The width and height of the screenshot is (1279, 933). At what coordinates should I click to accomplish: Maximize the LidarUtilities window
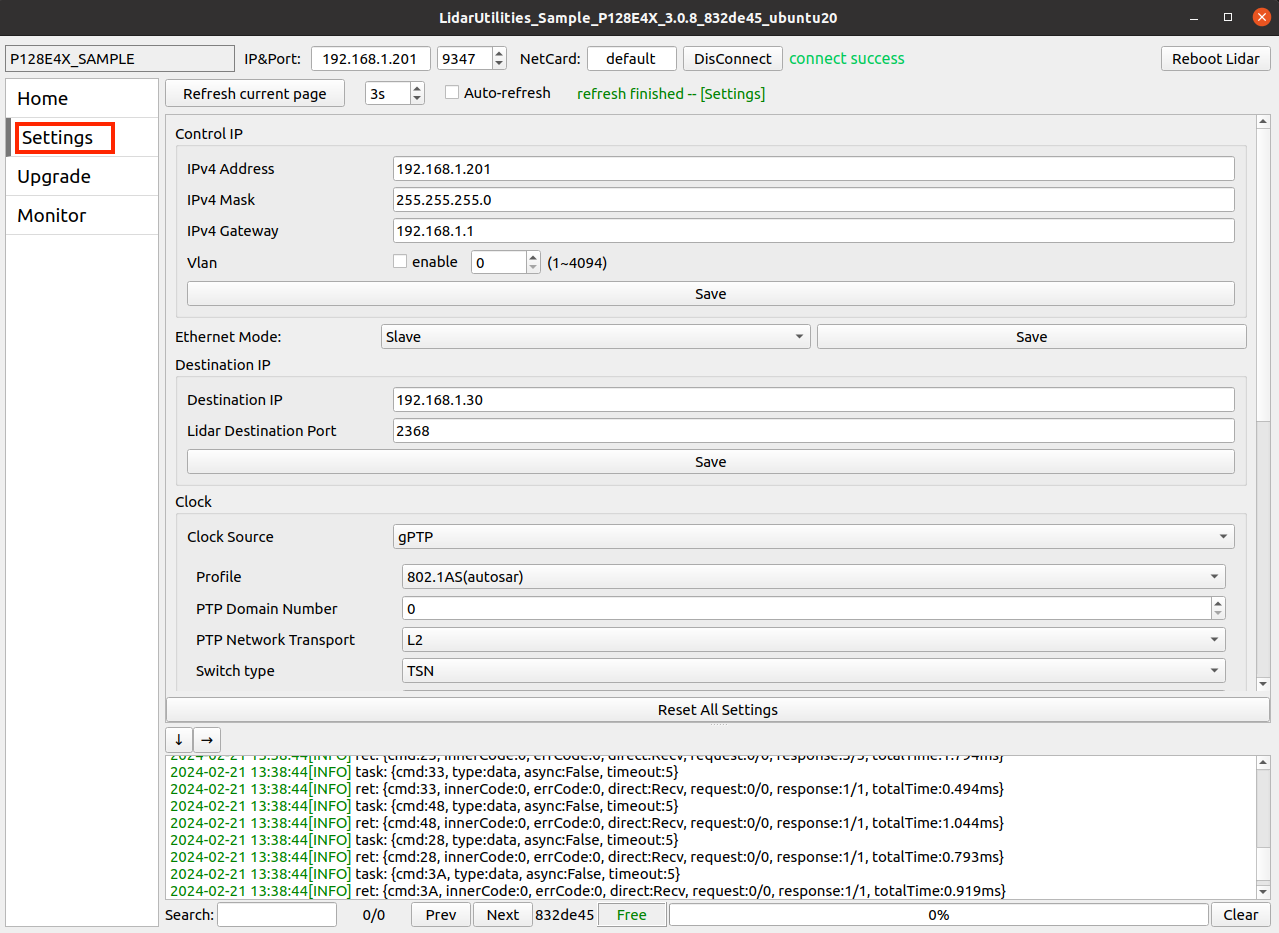(x=1228, y=17)
